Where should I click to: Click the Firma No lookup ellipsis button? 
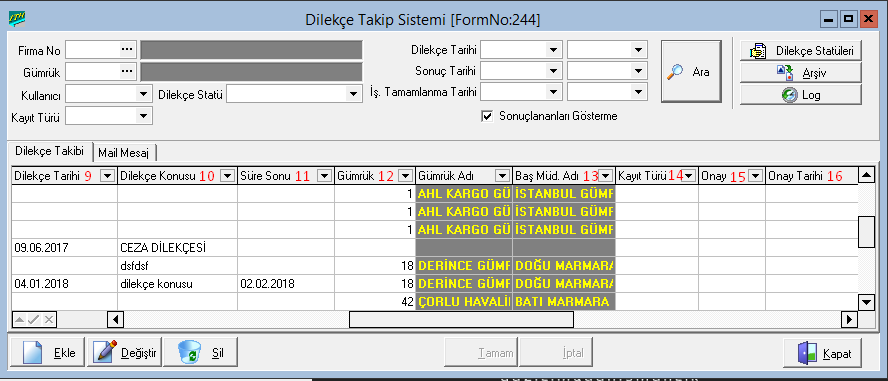pyautogui.click(x=127, y=50)
